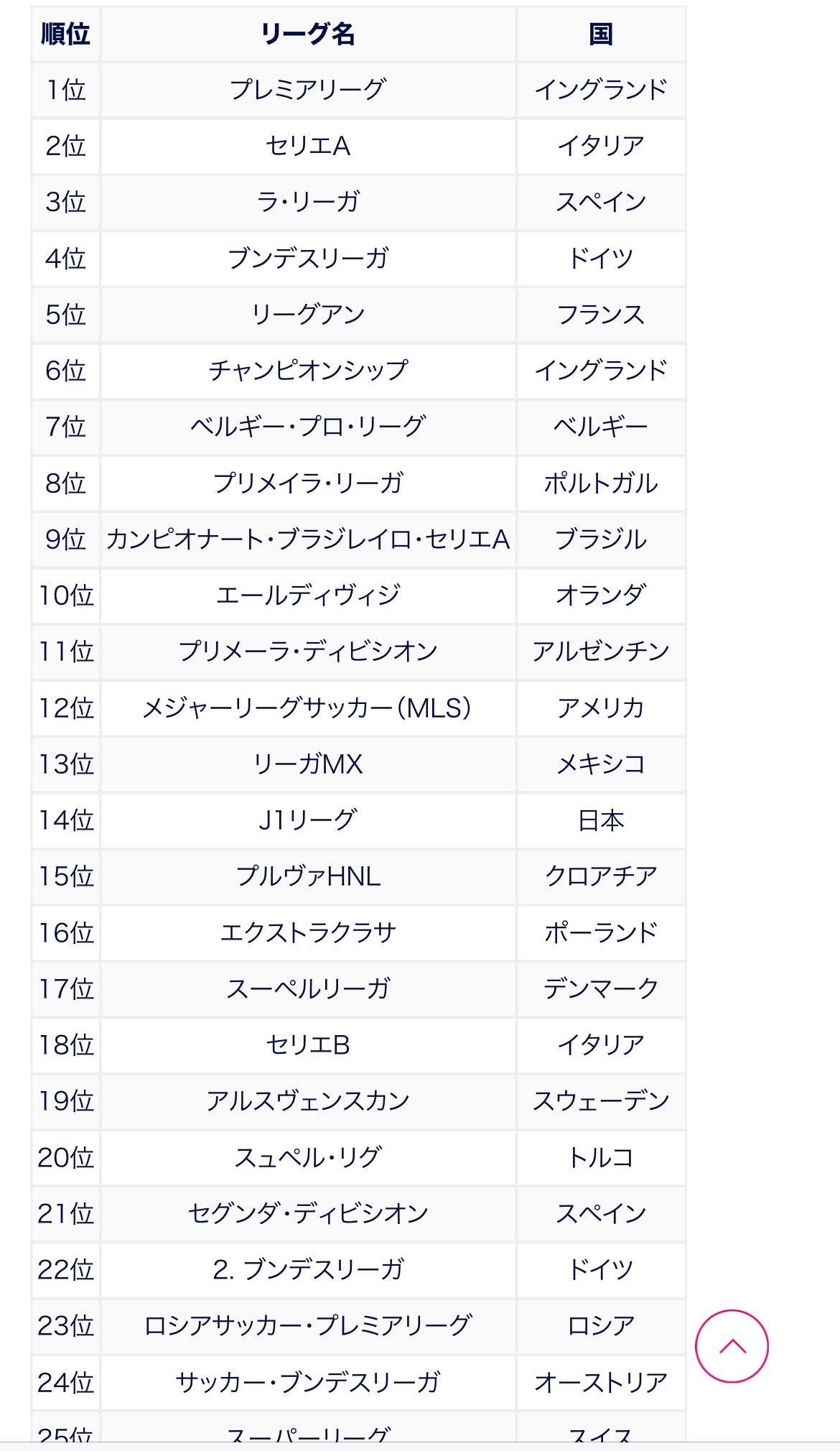Tap the scroll-to-top arrow button

click(x=732, y=1345)
